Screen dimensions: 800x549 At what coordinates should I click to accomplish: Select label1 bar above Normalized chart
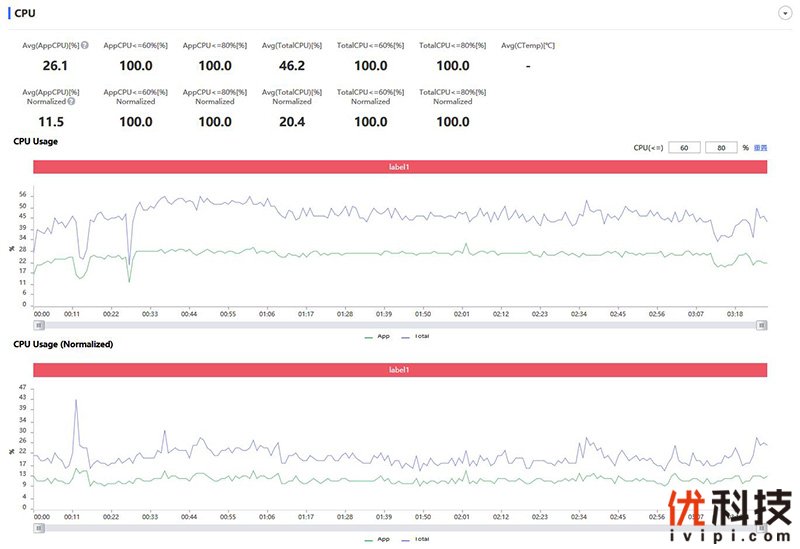tap(399, 370)
